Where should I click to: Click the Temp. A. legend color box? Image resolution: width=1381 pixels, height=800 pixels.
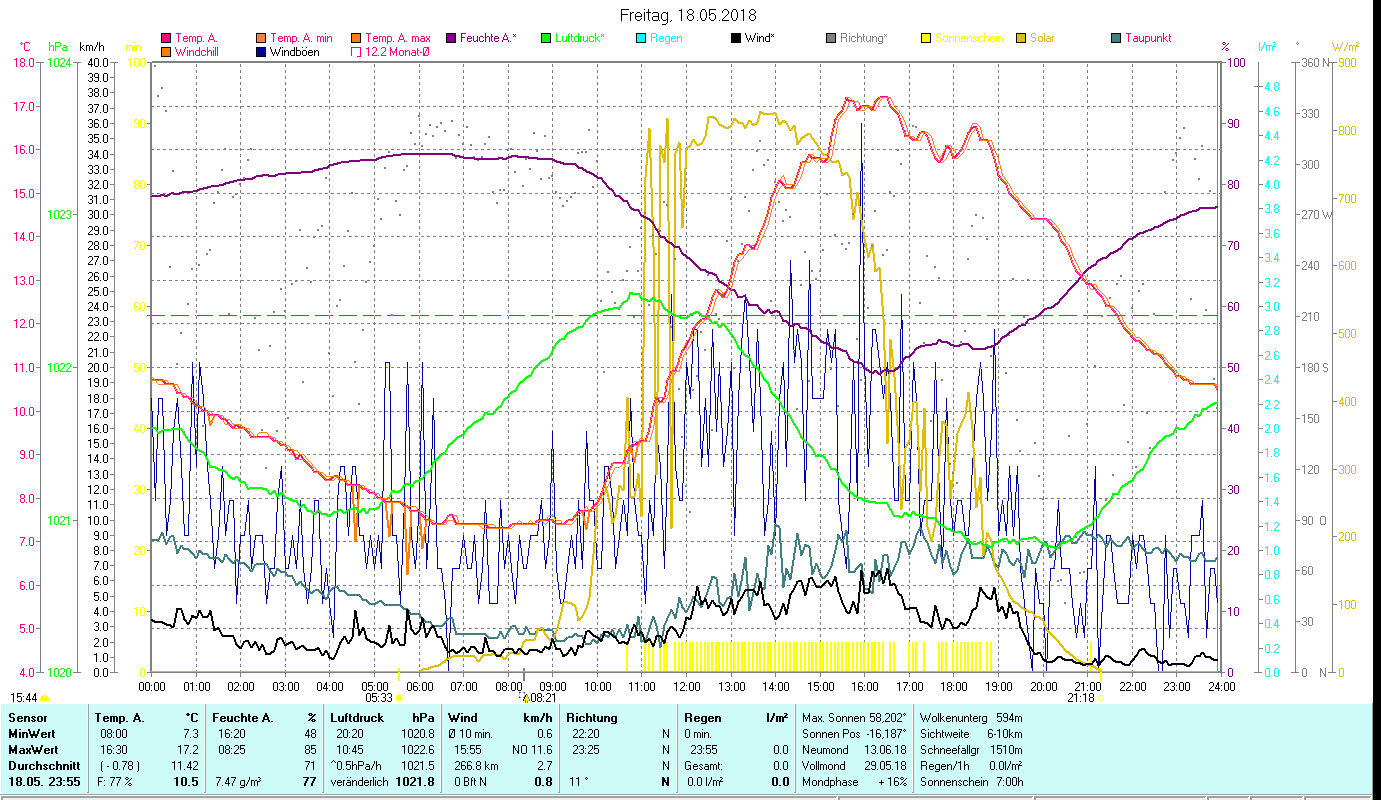[166, 38]
